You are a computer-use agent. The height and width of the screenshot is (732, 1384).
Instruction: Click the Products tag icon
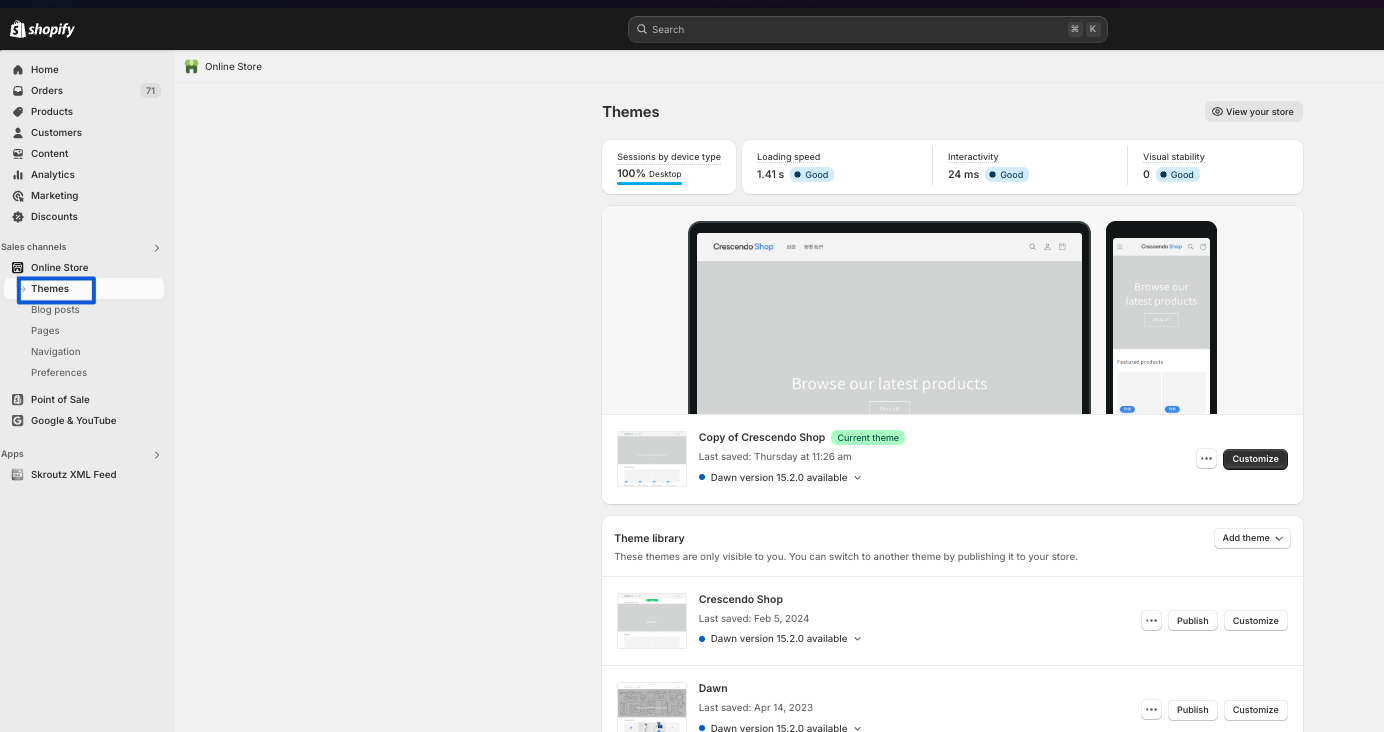click(18, 112)
